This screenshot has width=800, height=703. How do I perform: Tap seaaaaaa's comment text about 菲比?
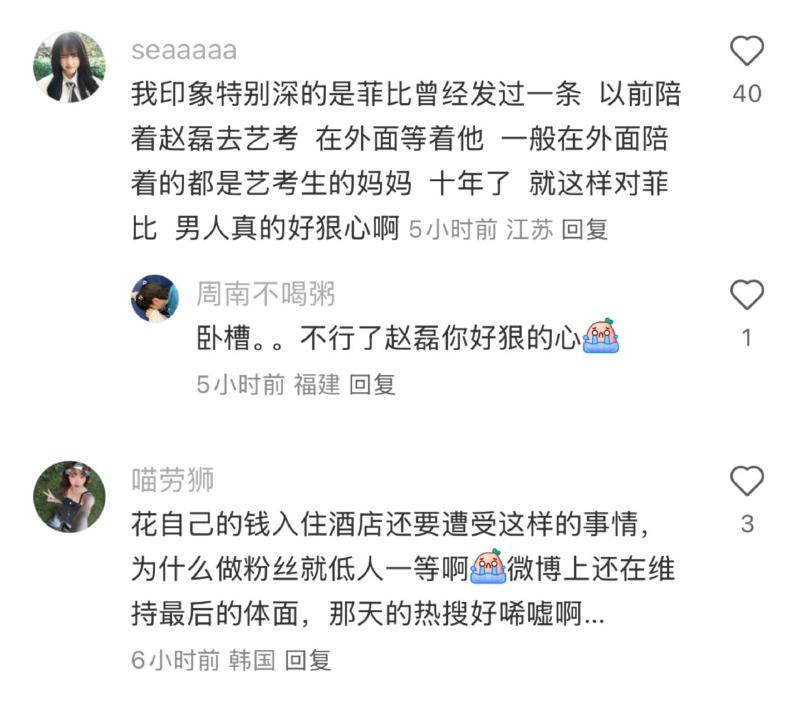pyautogui.click(x=406, y=161)
